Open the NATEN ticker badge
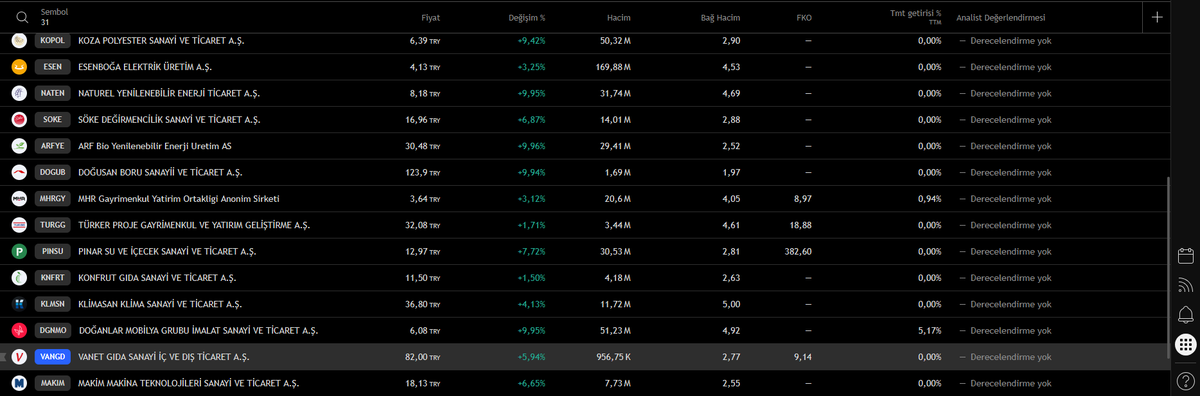Screen dimensions: 1200x396 [x=52, y=93]
